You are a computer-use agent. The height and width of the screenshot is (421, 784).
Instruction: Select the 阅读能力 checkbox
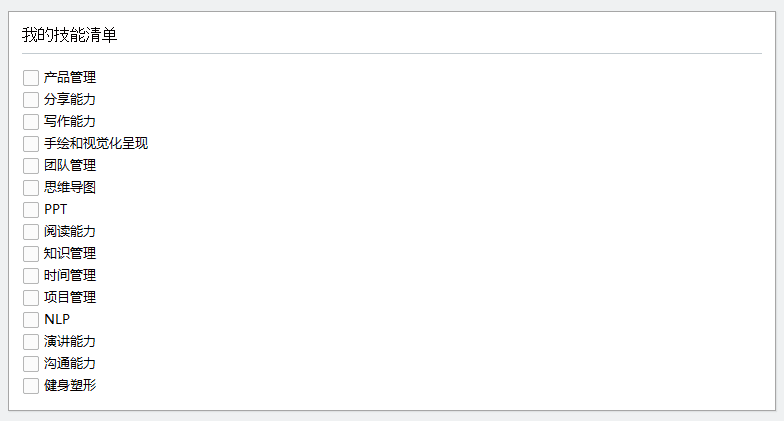(x=31, y=232)
